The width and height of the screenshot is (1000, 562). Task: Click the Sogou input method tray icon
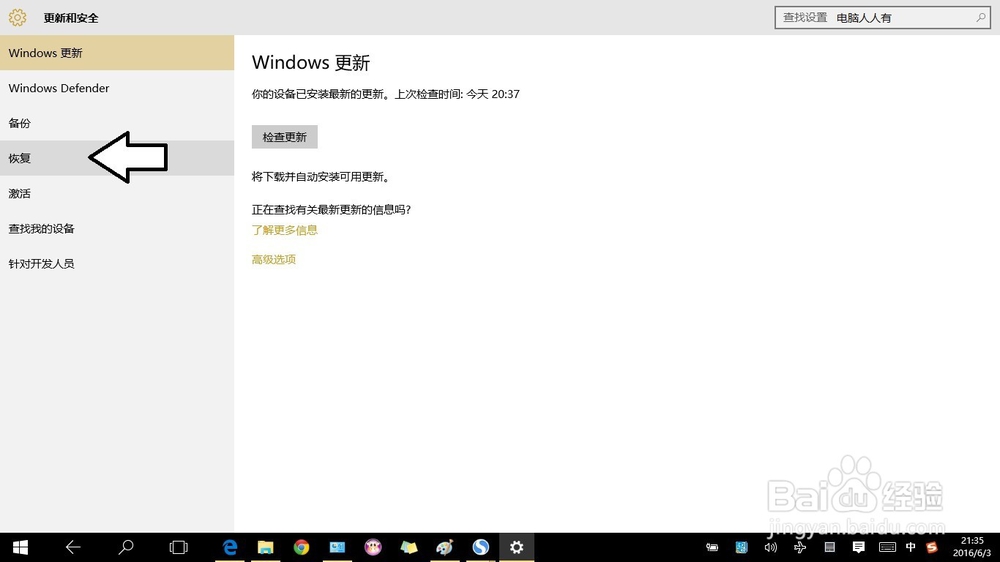(x=932, y=547)
